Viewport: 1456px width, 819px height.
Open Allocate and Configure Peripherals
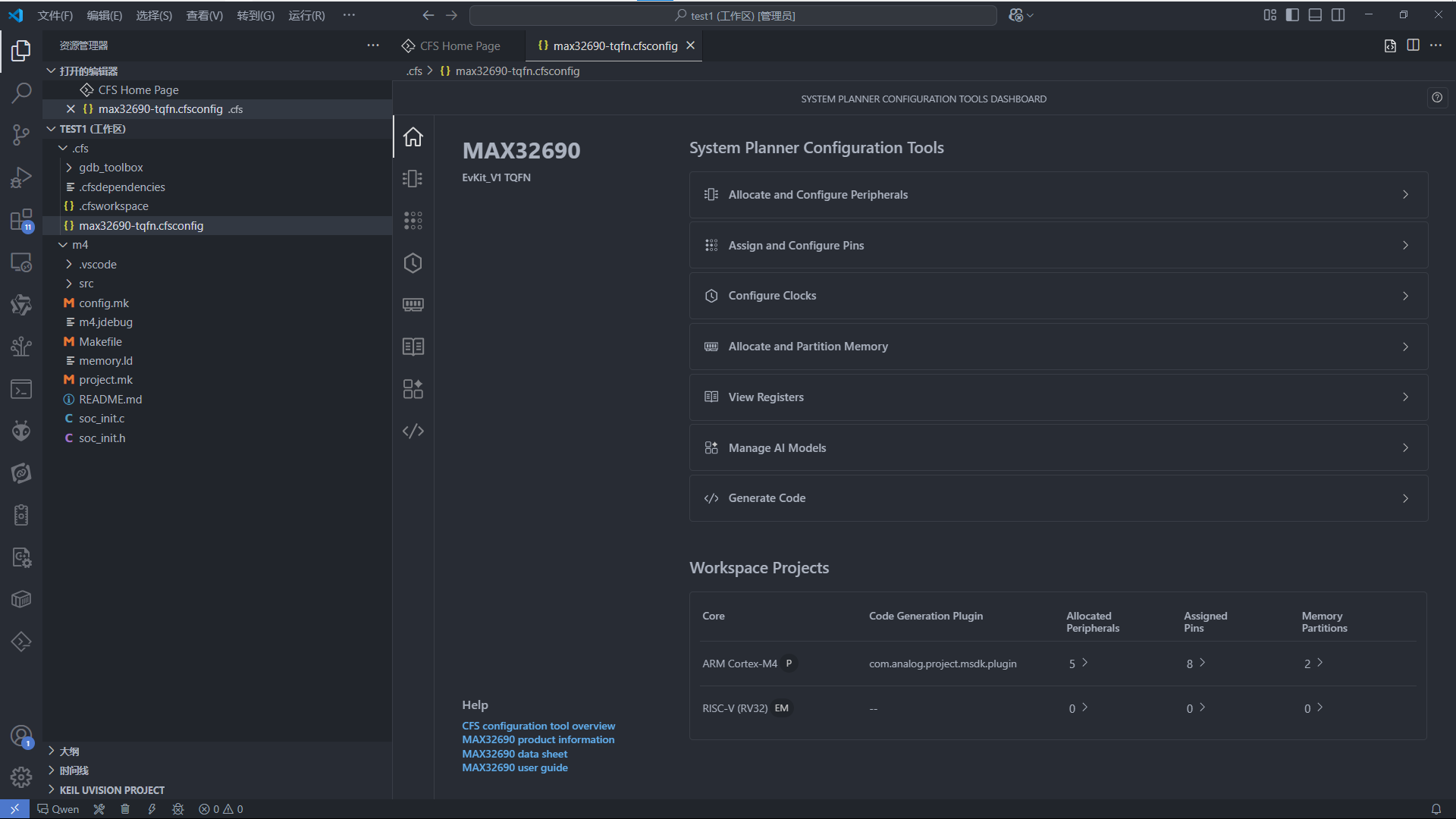tap(1059, 195)
